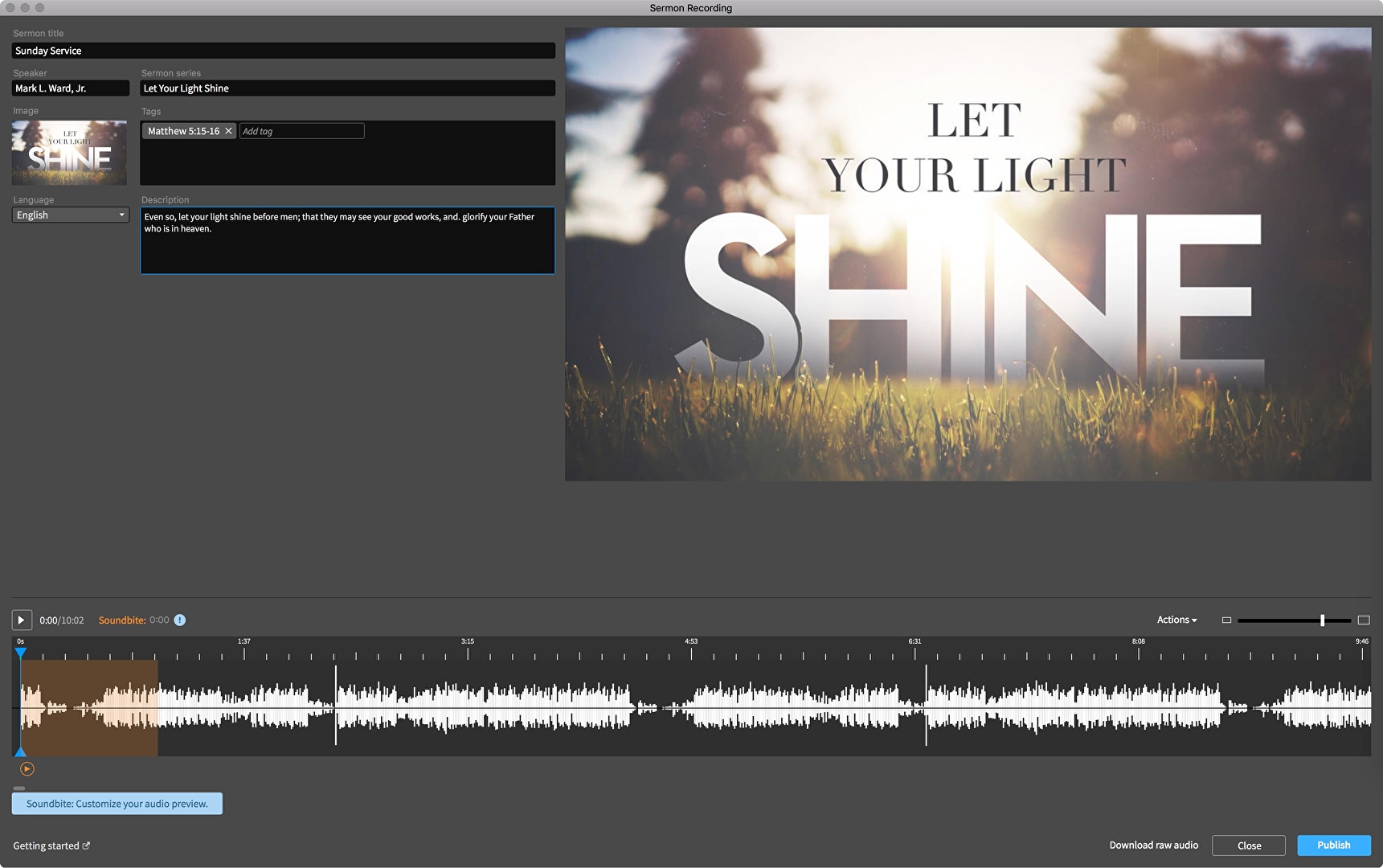1383x868 pixels.
Task: Click the large Let Your Light Shine preview image
Action: (x=968, y=254)
